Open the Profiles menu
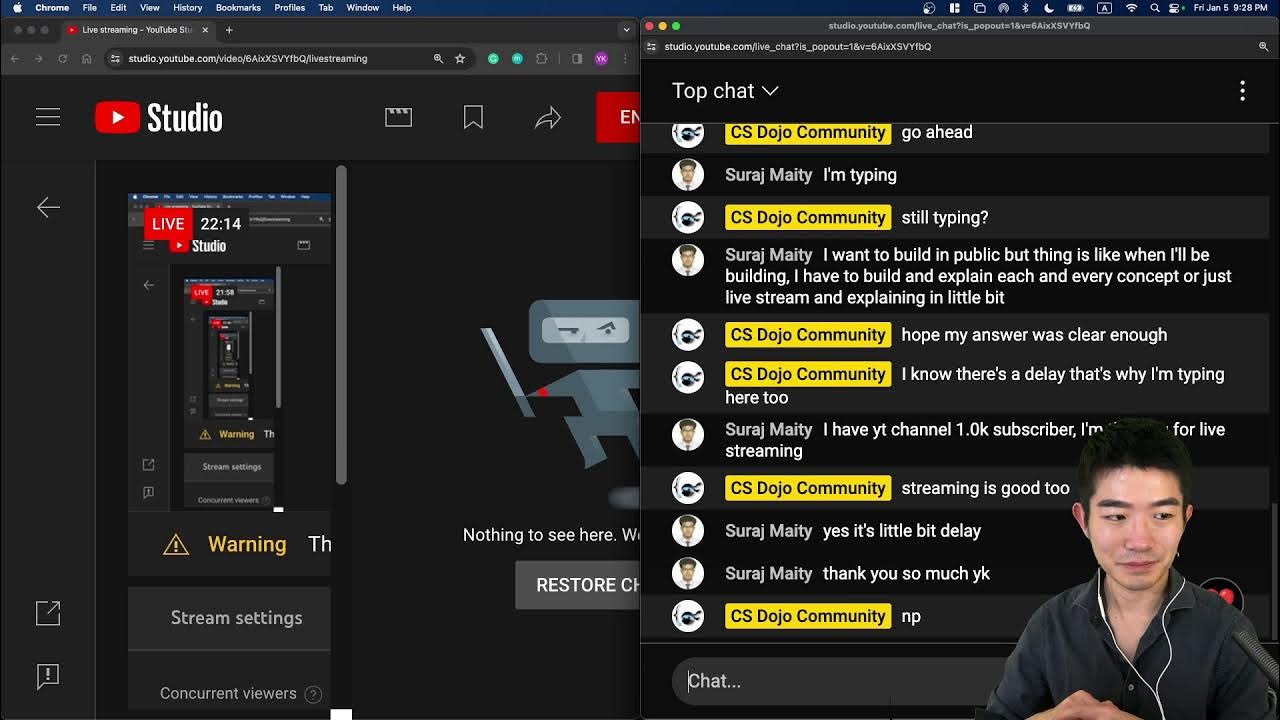Image resolution: width=1280 pixels, height=720 pixels. coord(290,8)
